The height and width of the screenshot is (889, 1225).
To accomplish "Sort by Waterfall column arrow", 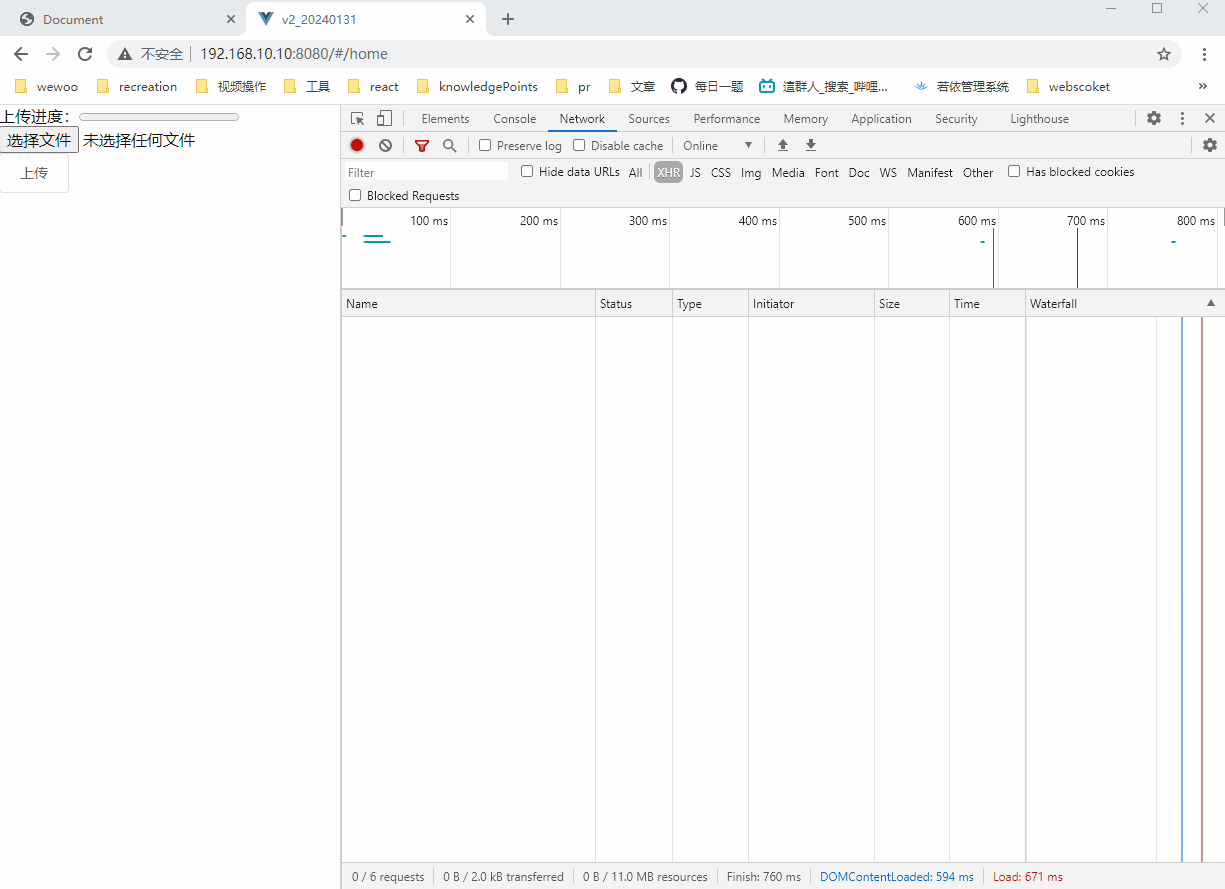I will point(1211,303).
